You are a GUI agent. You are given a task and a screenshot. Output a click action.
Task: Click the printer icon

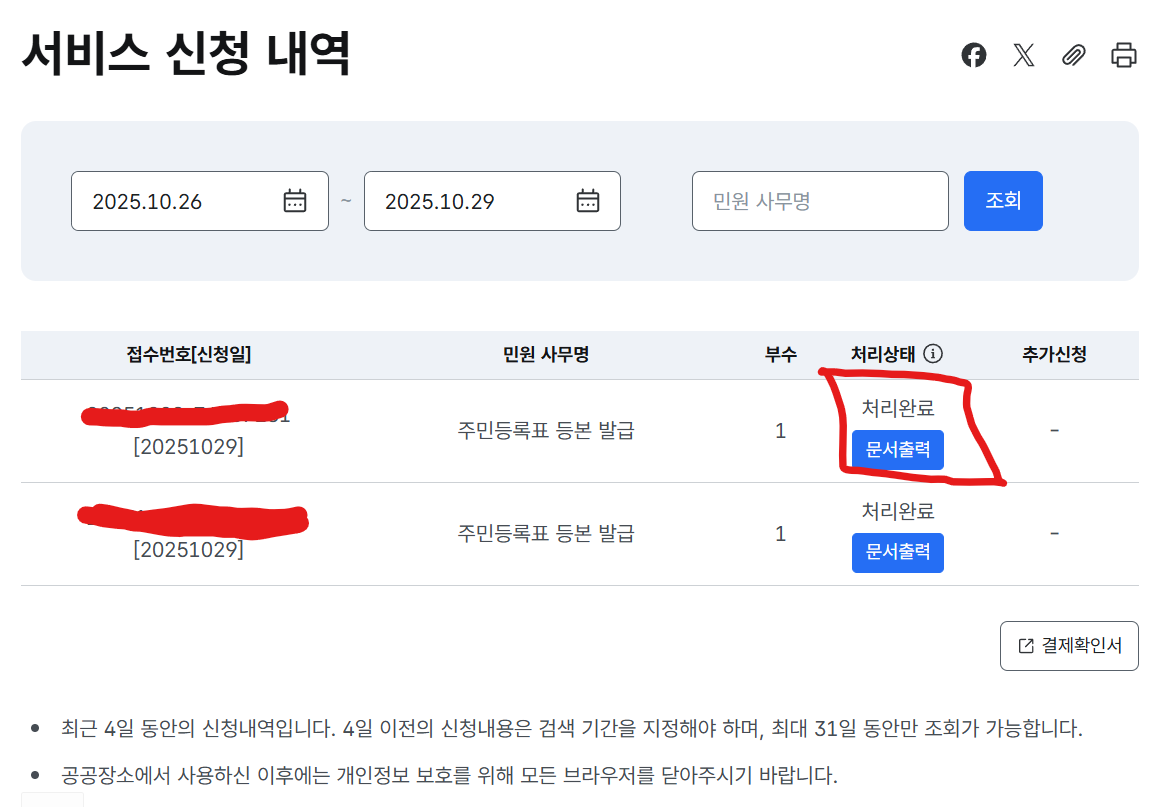[1124, 55]
